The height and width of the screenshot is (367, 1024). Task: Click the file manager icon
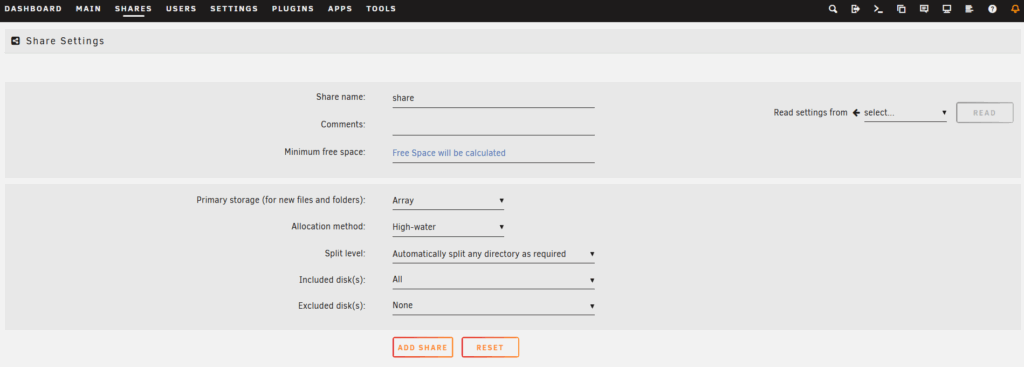pyautogui.click(x=901, y=9)
